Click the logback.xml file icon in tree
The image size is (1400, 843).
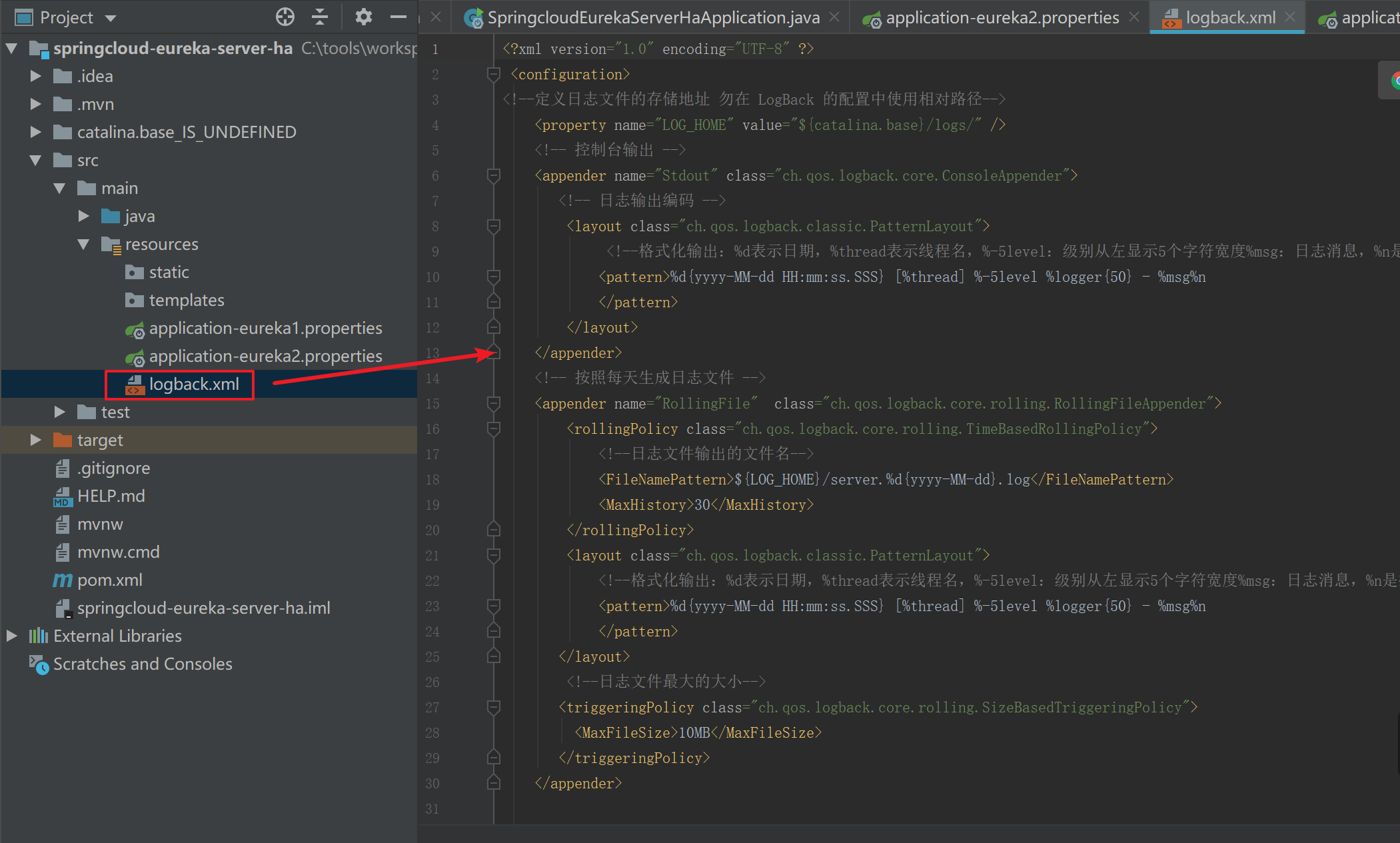click(x=135, y=385)
